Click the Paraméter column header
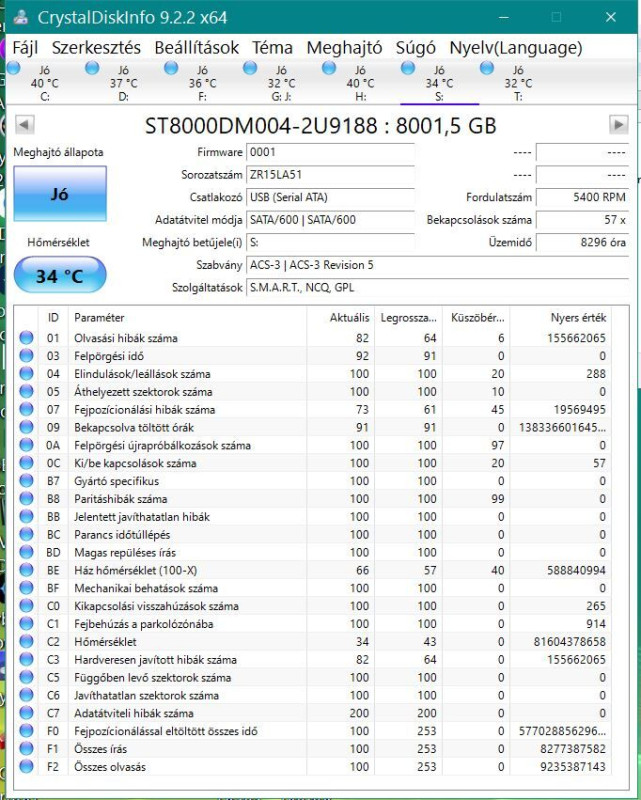This screenshot has width=641, height=800. click(187, 317)
